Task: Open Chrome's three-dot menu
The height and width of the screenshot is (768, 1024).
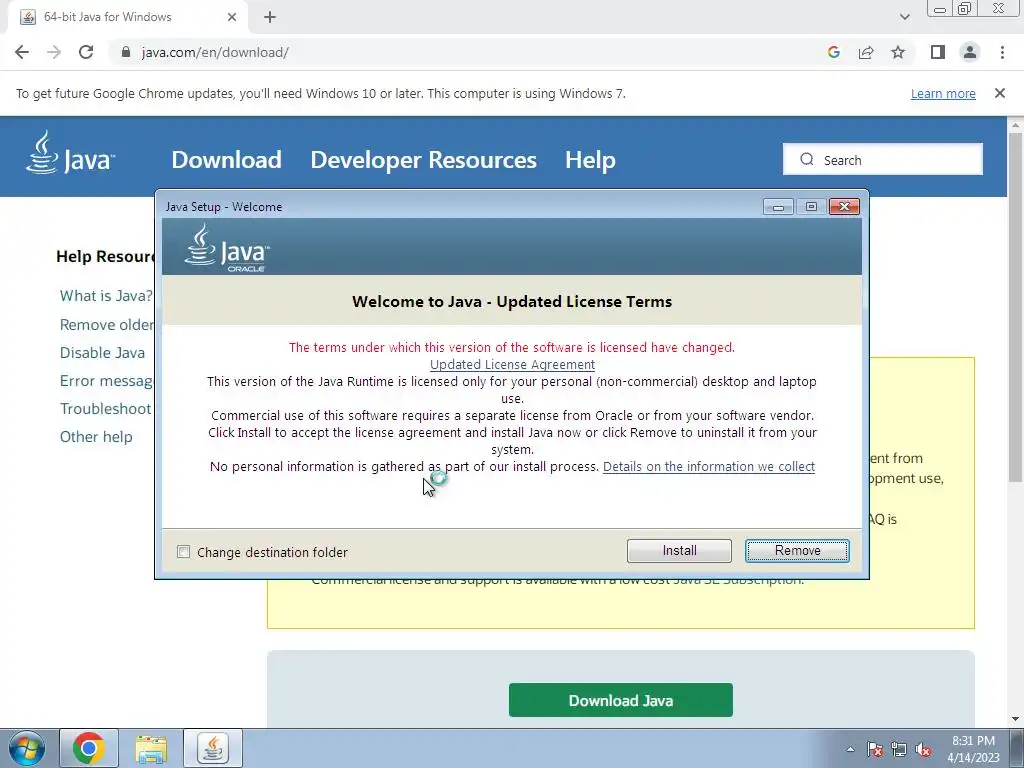Action: click(1002, 52)
